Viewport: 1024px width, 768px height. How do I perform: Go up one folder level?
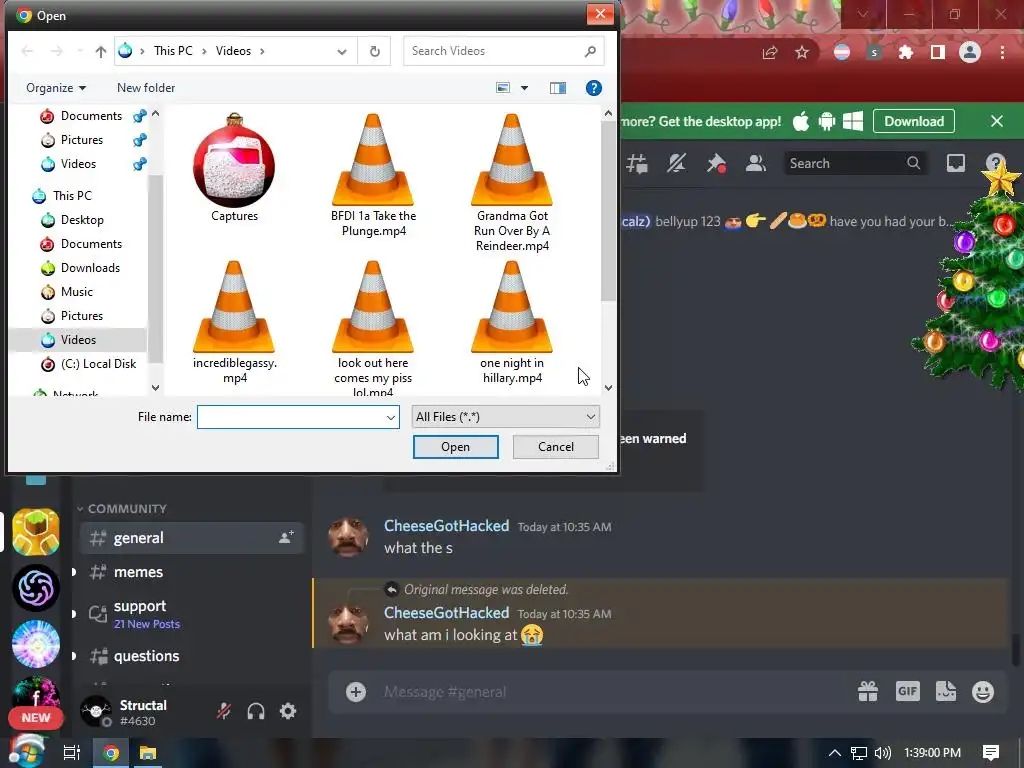[101, 51]
